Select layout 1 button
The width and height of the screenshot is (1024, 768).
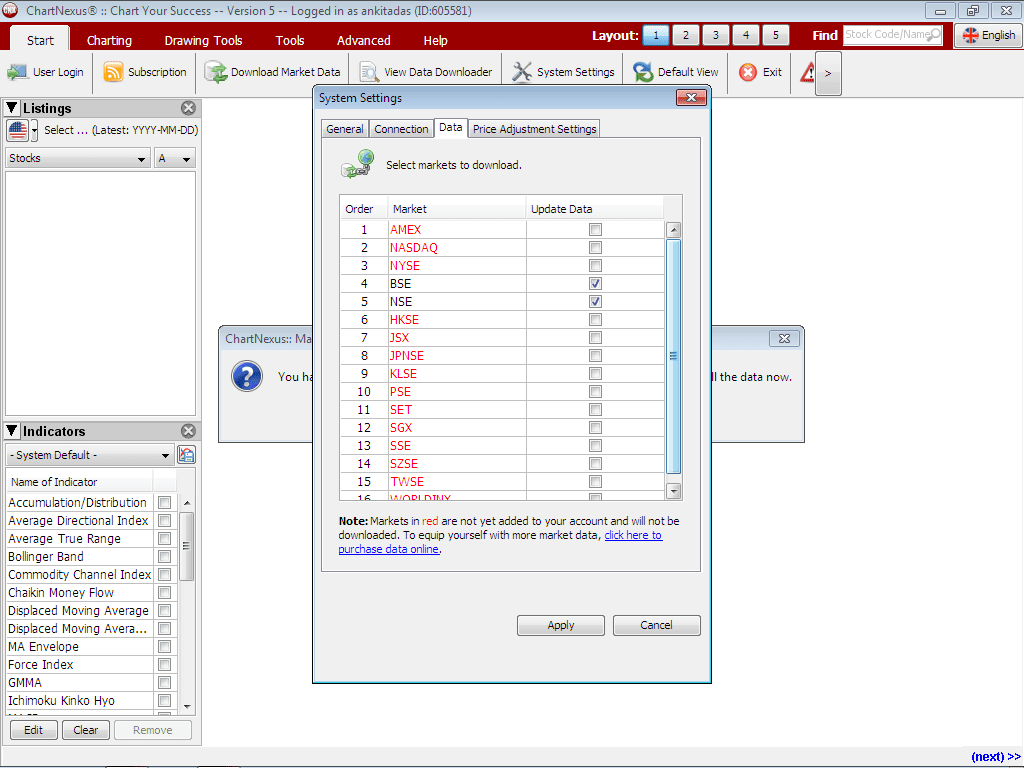pos(656,35)
